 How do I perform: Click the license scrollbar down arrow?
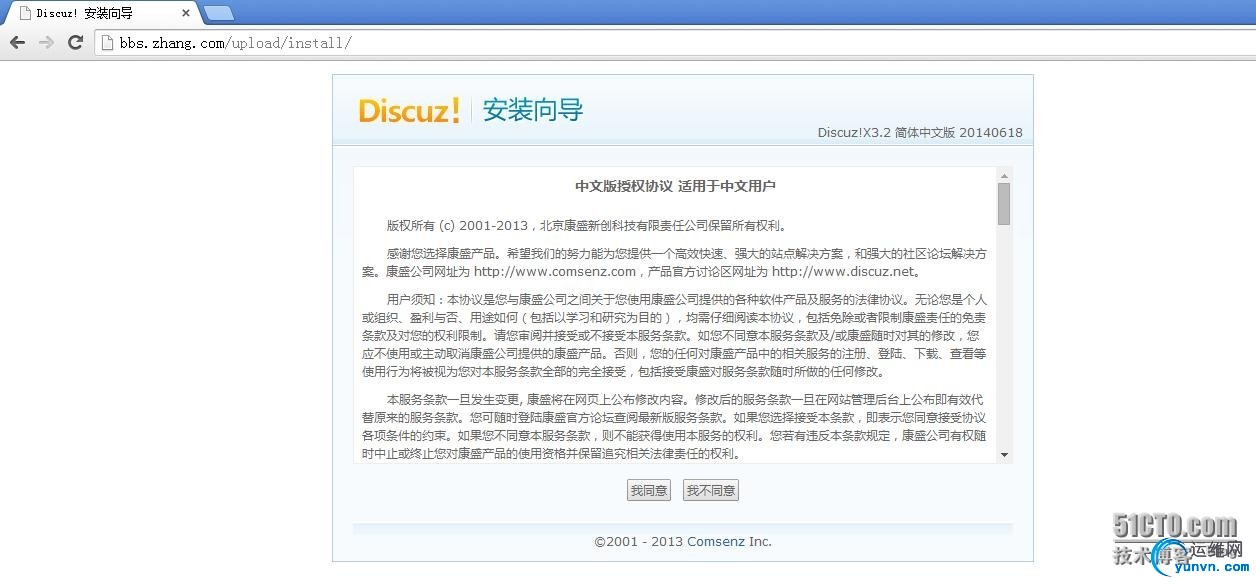1004,455
